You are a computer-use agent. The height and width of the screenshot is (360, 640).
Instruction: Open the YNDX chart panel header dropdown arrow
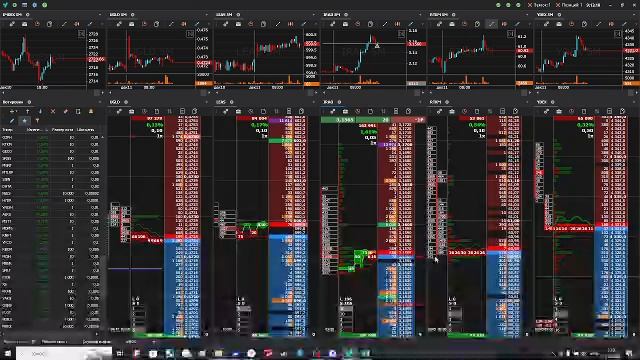pyautogui.click(x=635, y=15)
